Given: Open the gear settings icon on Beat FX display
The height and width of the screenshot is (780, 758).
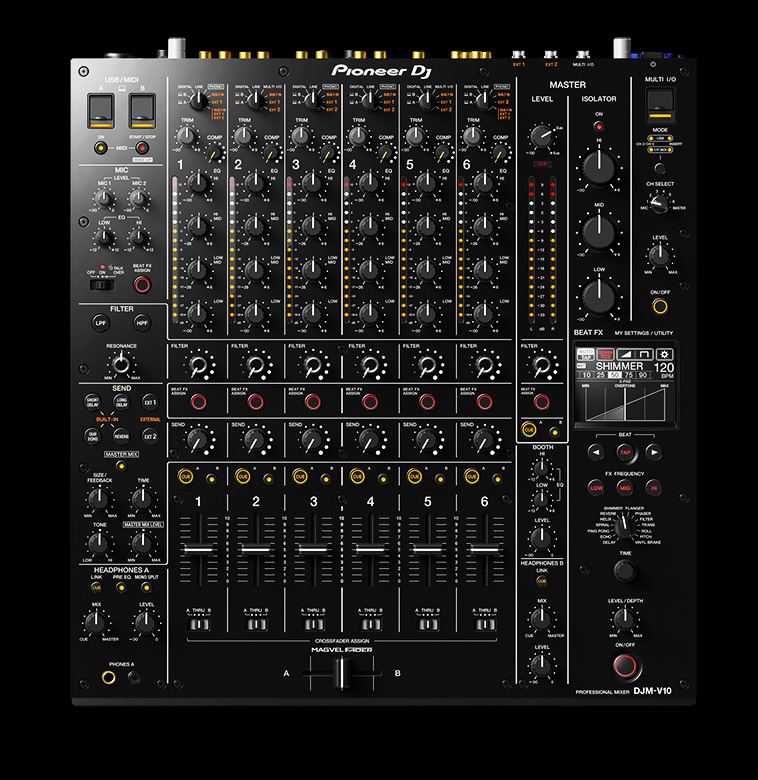Looking at the screenshot, I should pyautogui.click(x=664, y=354).
